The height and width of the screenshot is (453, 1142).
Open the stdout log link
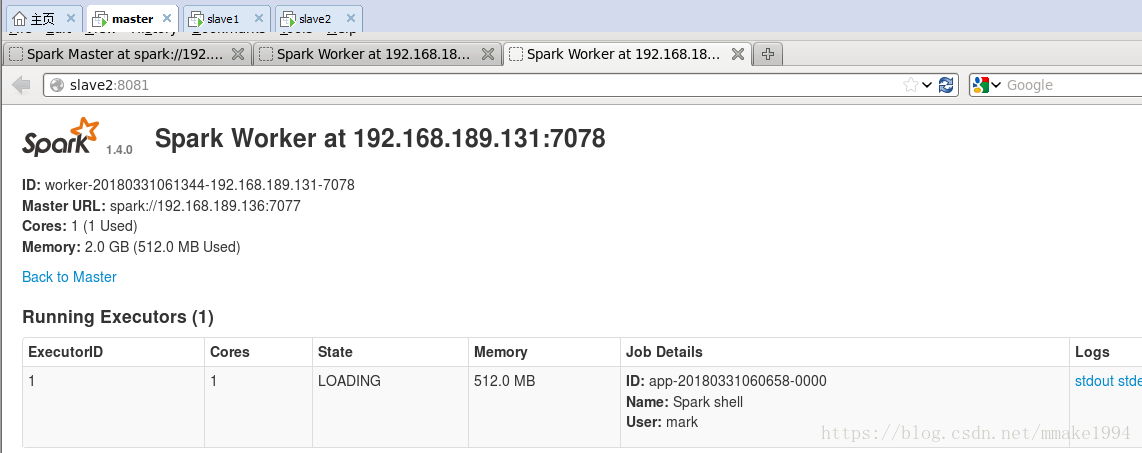(x=1094, y=381)
